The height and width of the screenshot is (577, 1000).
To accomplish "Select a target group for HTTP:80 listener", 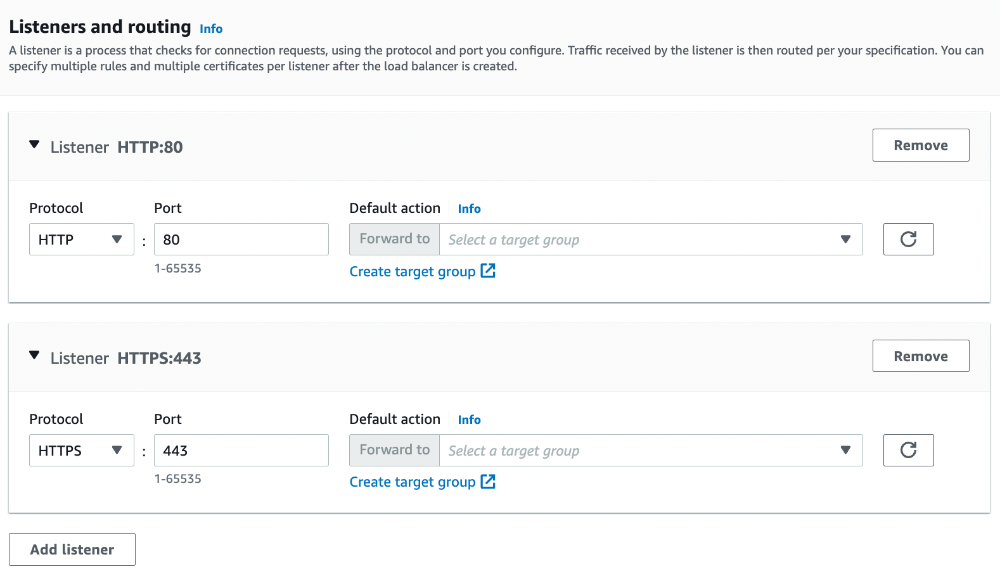I will 651,239.
